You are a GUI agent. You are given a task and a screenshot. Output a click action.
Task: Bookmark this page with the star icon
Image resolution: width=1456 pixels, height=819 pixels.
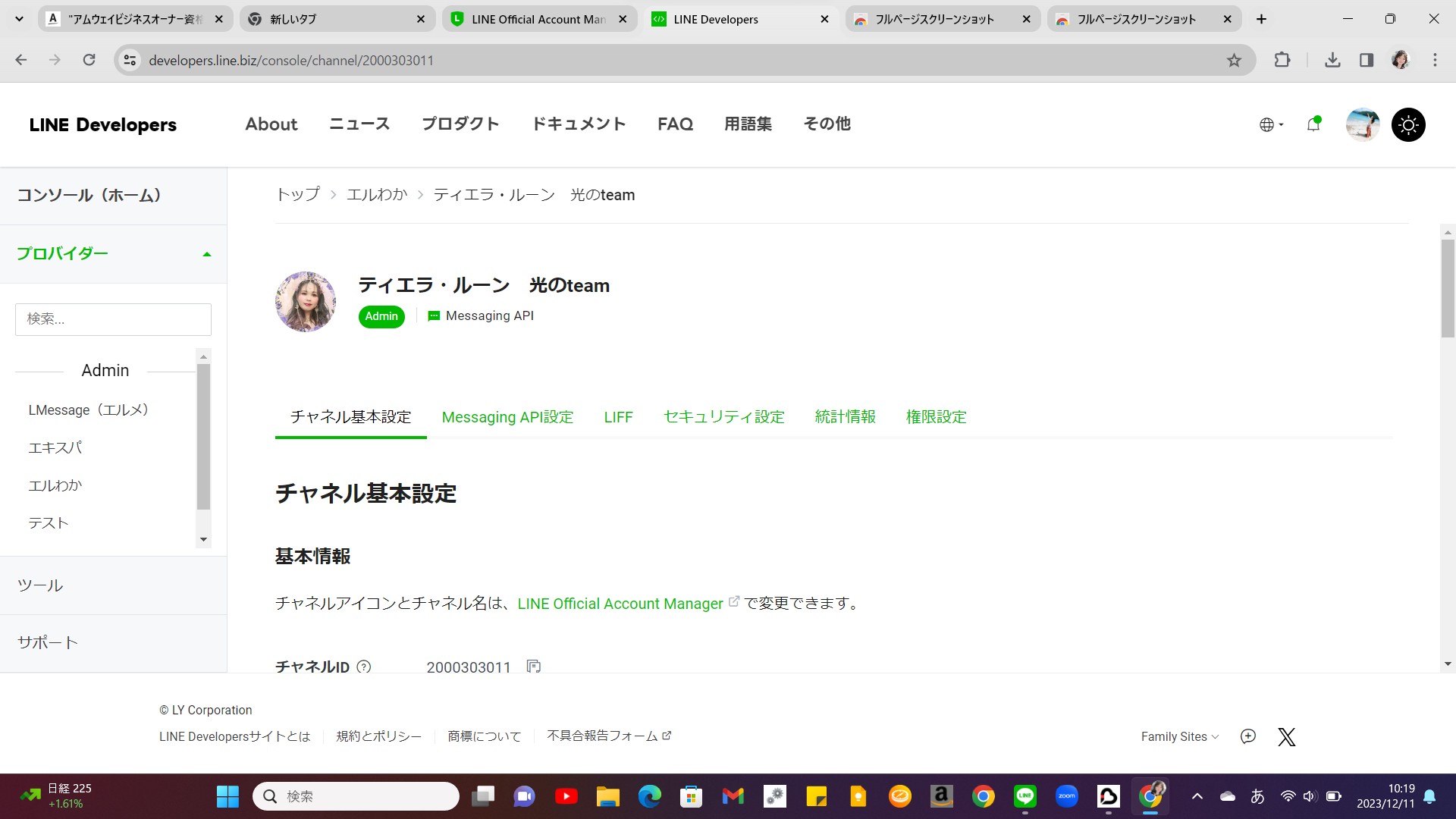click(1234, 60)
